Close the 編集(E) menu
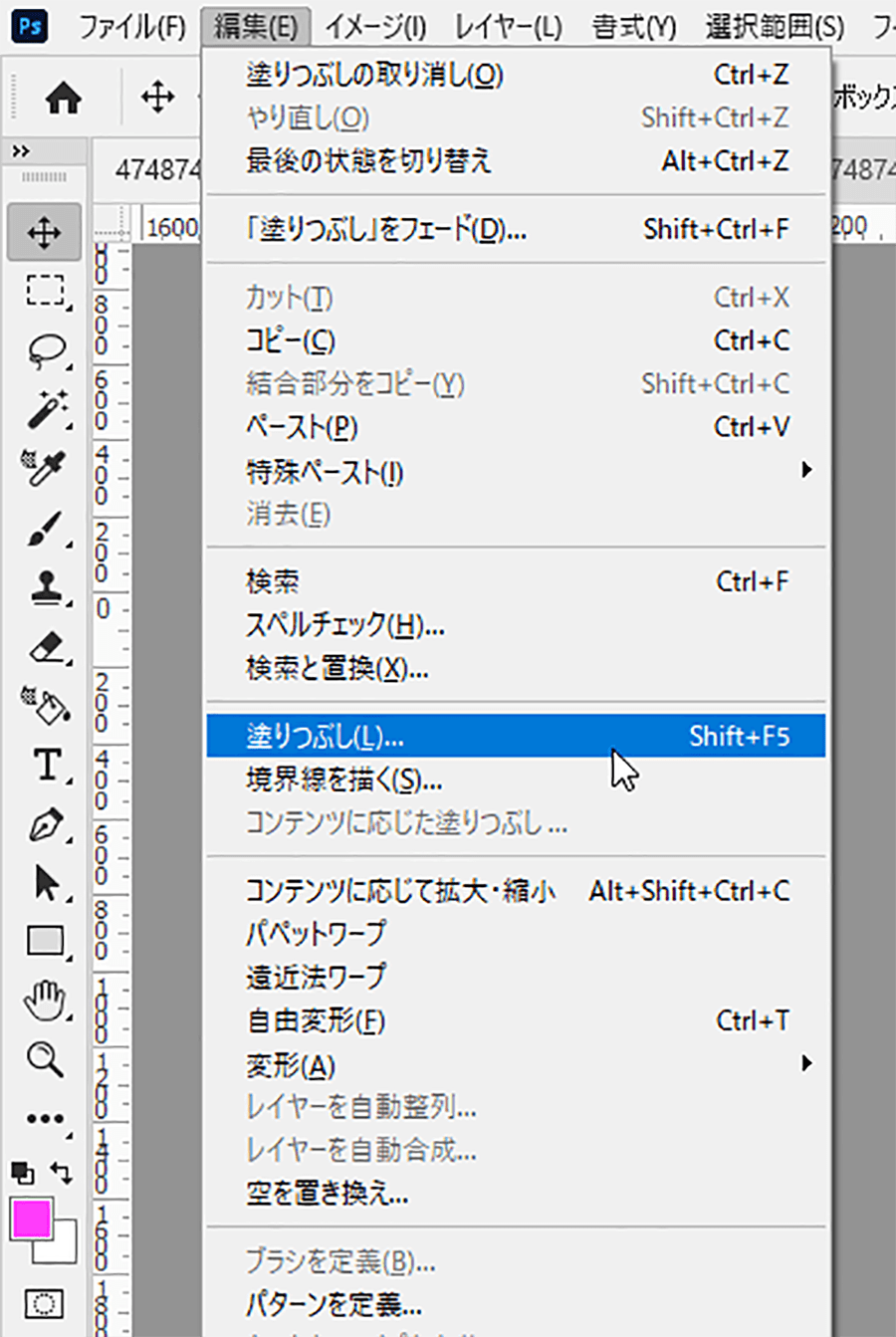Viewport: 896px width, 1337px height. point(256,27)
